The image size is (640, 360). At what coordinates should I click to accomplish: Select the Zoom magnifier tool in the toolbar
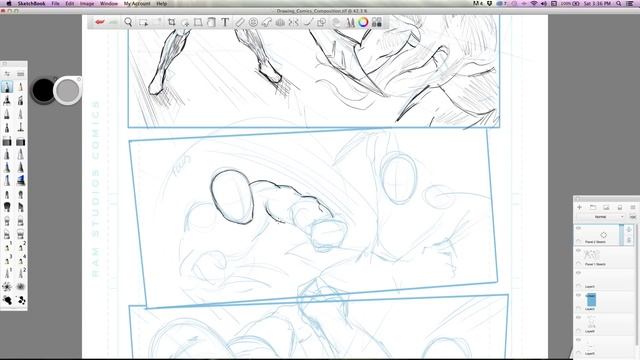[128, 22]
